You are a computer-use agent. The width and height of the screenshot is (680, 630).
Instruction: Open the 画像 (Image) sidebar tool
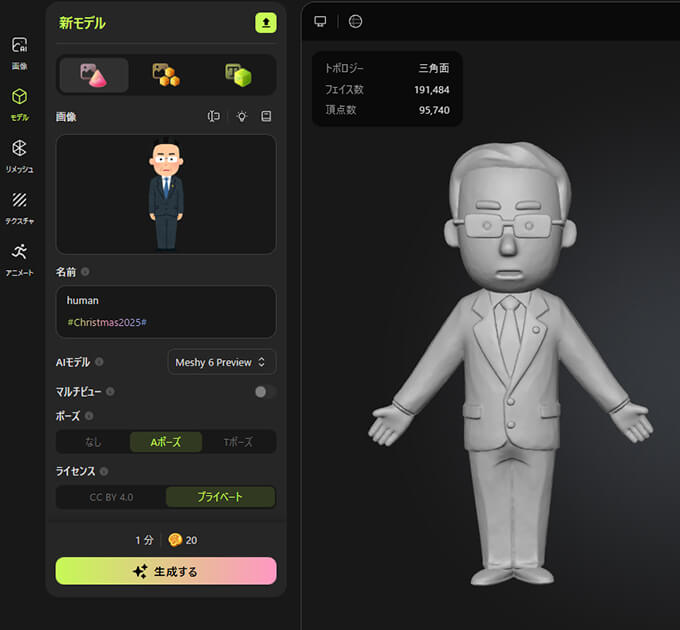(x=19, y=52)
